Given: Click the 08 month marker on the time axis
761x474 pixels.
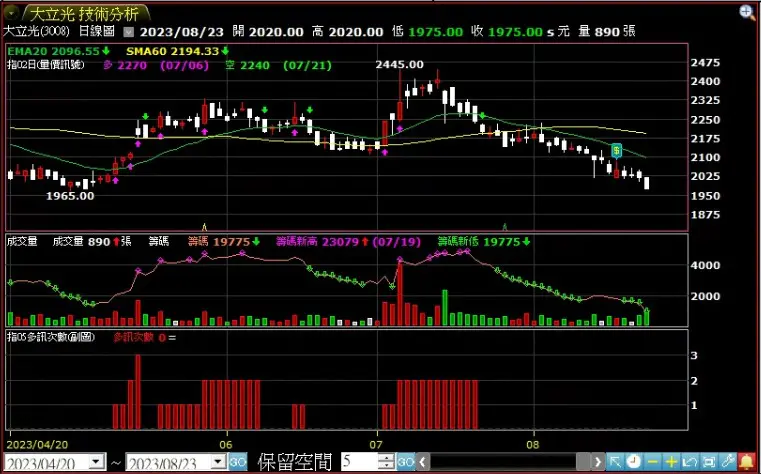Looking at the screenshot, I should tap(533, 444).
